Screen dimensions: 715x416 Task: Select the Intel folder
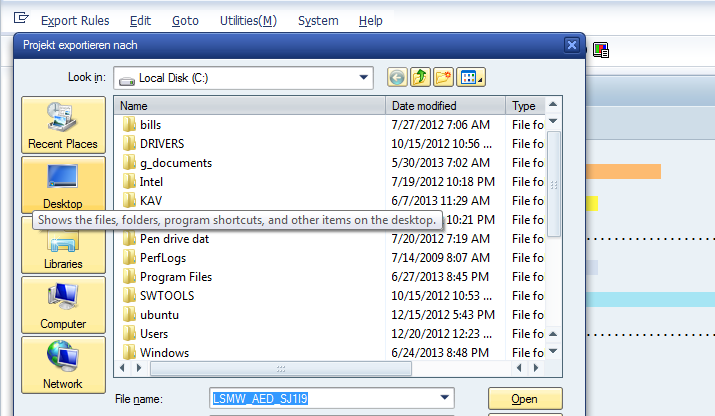pos(151,182)
